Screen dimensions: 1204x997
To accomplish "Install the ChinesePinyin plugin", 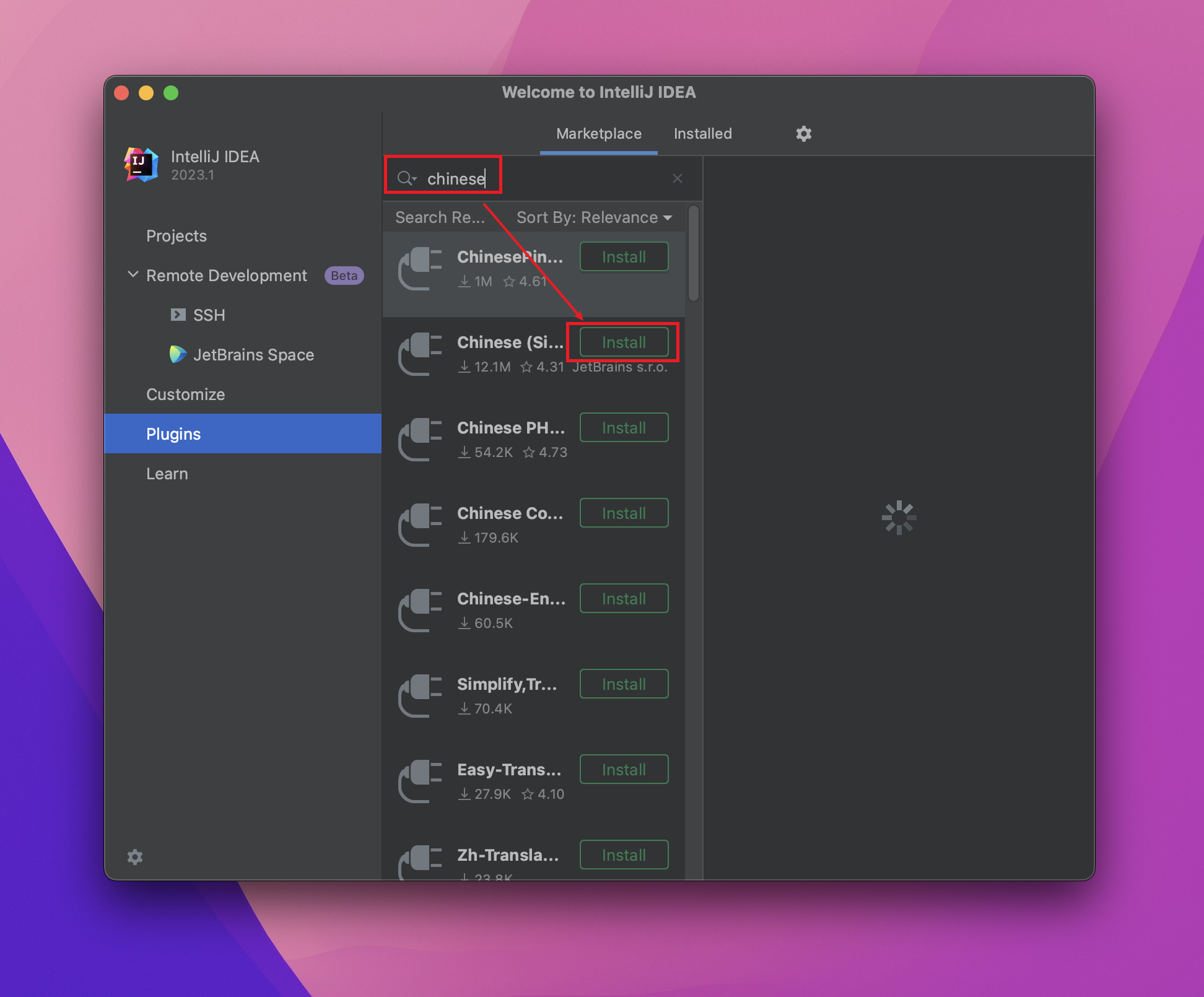I will click(x=623, y=257).
